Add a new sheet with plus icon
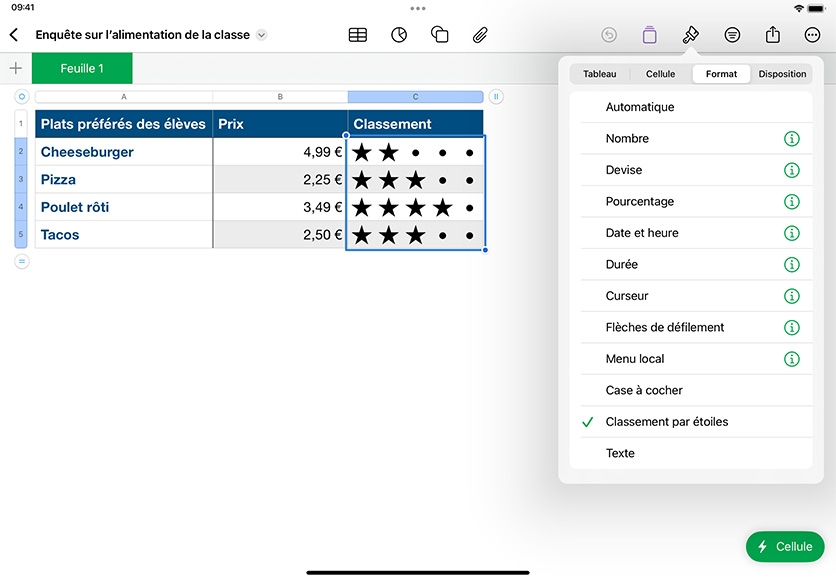Screen dimensions: 836x580 [16, 68]
